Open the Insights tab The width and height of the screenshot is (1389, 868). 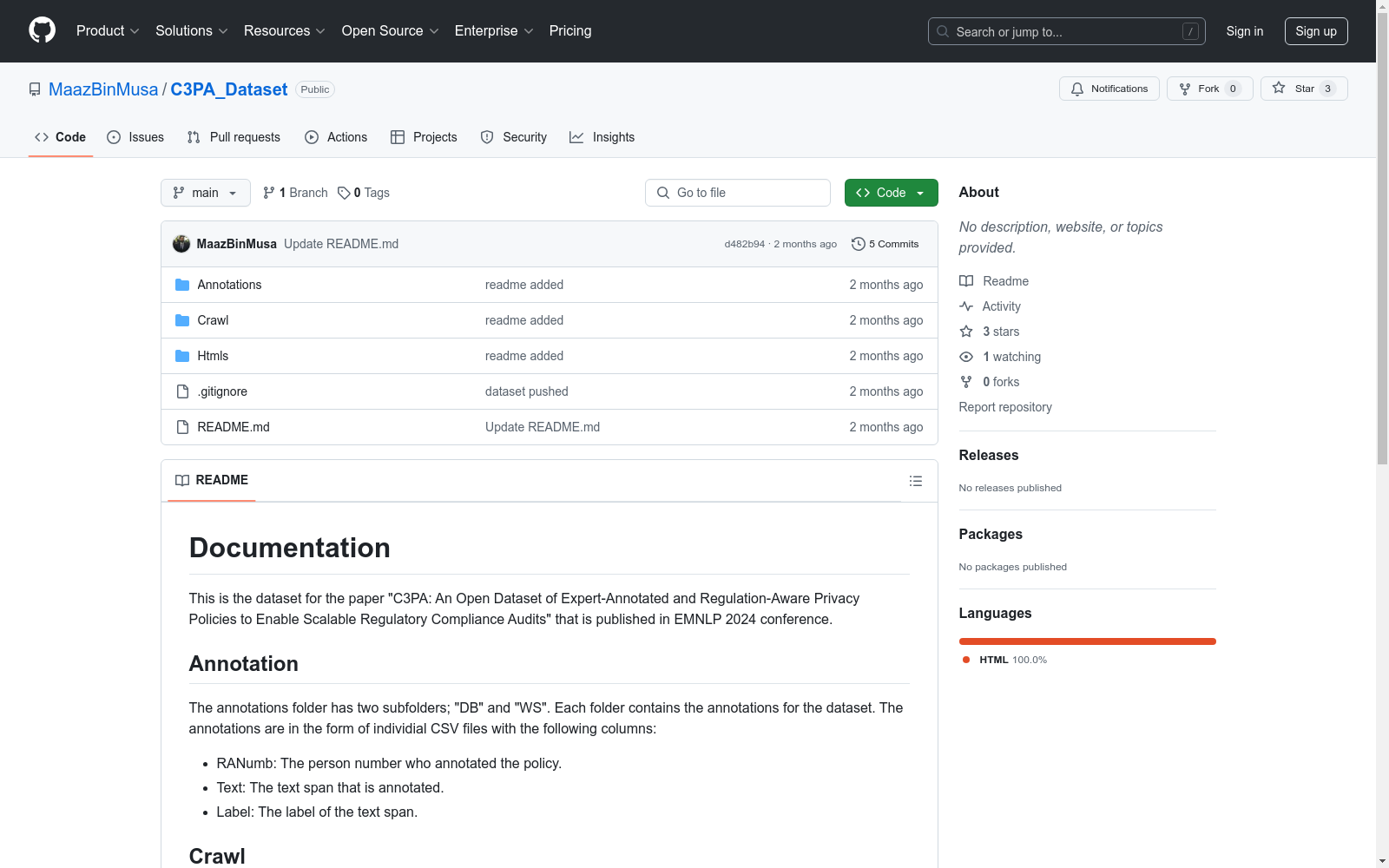[x=602, y=137]
